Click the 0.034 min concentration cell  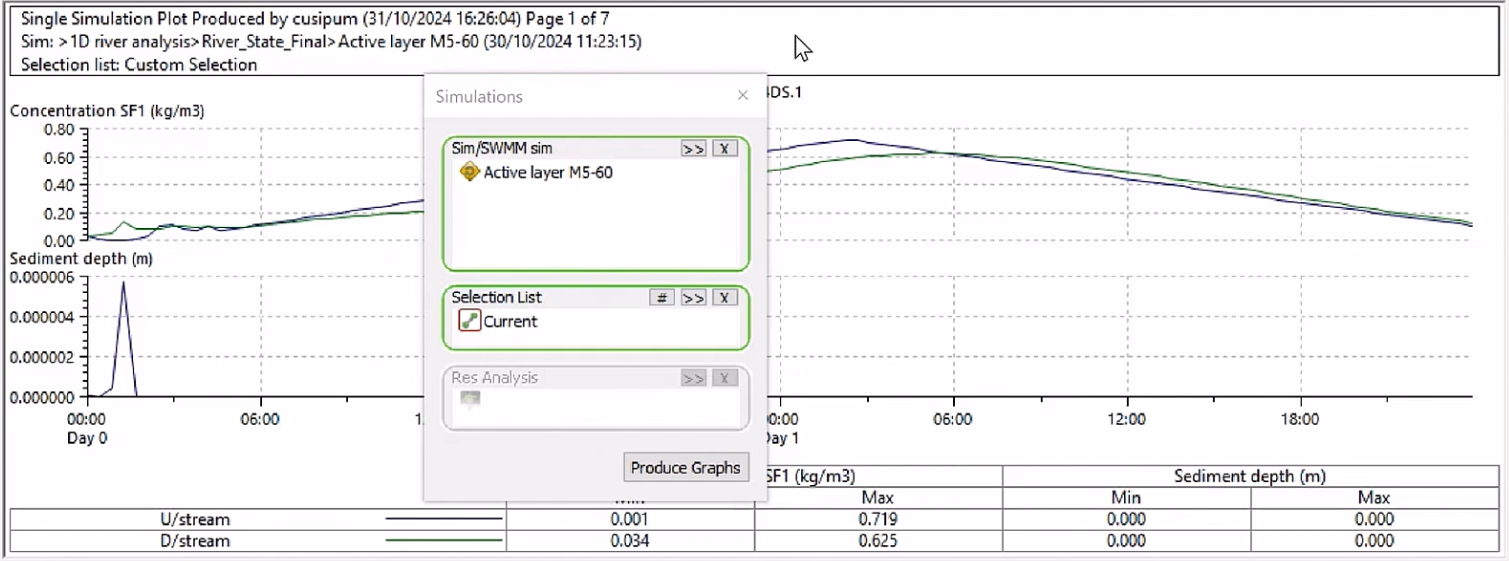[630, 541]
